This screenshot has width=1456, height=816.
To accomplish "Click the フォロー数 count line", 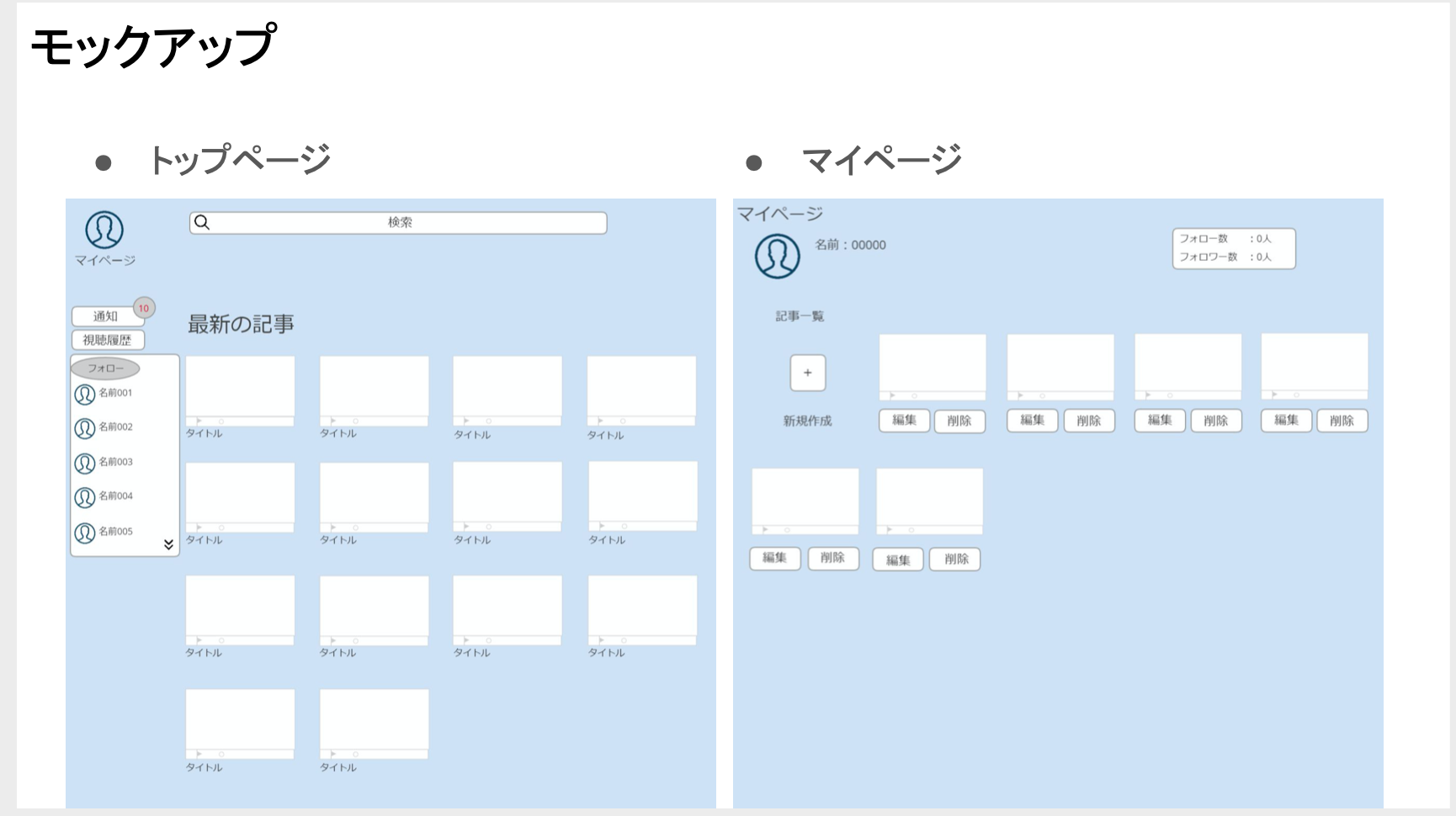I will 1225,239.
